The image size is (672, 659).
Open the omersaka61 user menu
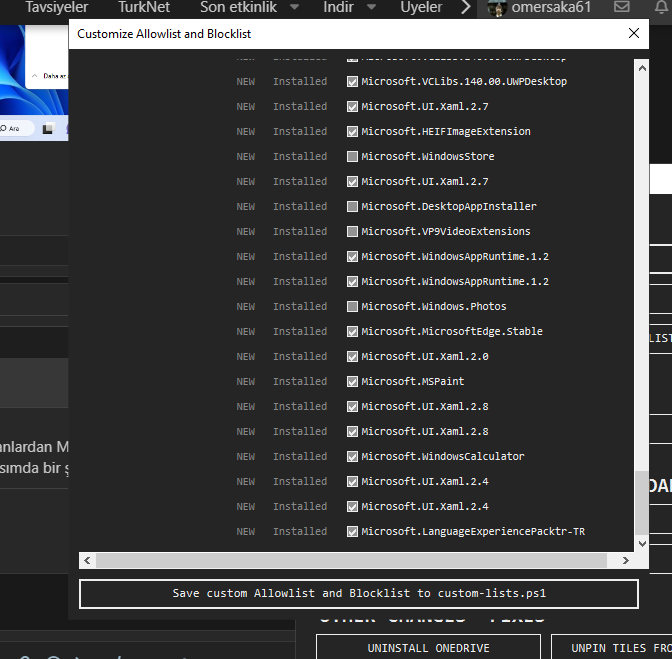click(x=551, y=7)
